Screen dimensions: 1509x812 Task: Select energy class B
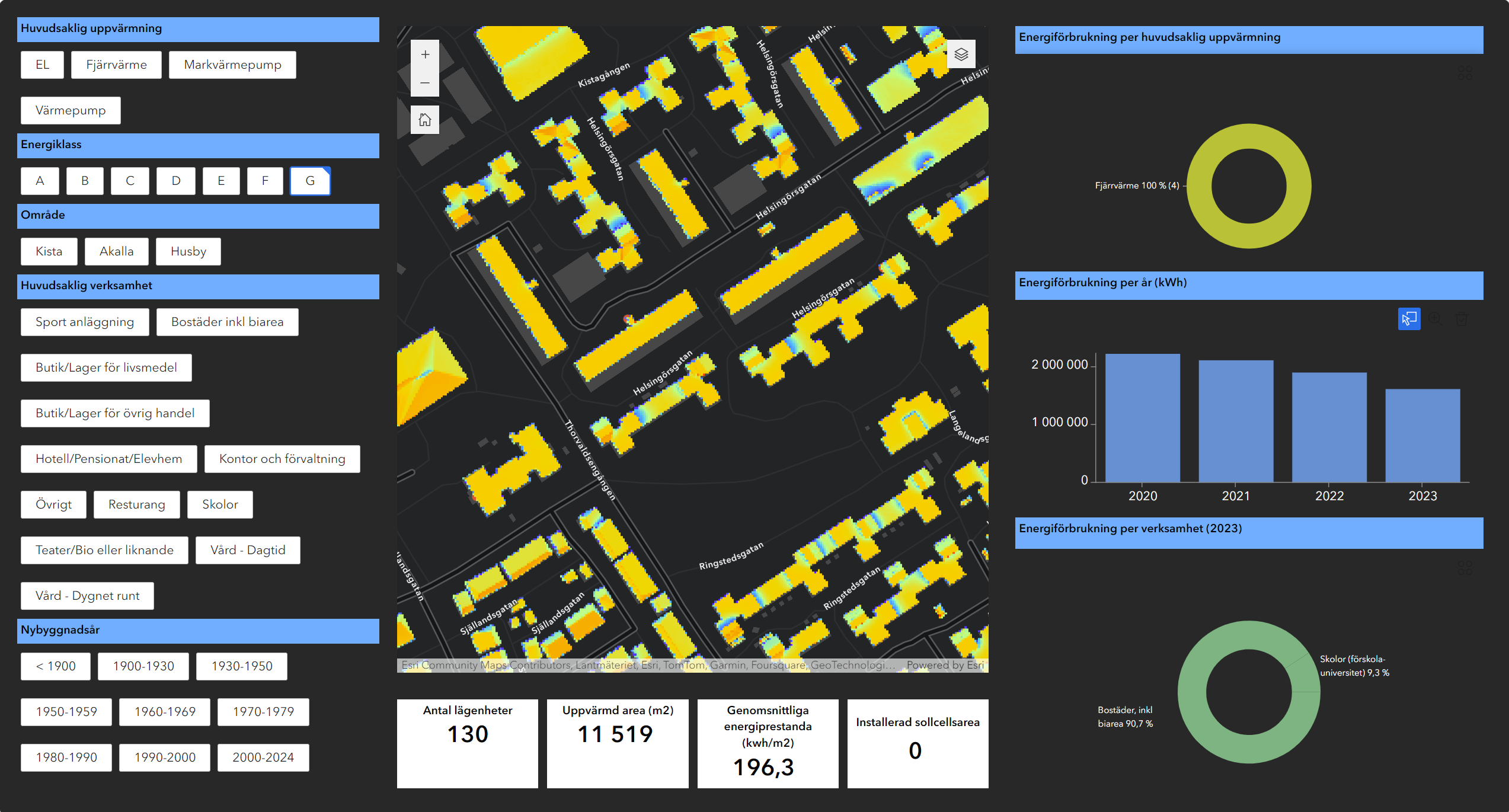click(85, 181)
